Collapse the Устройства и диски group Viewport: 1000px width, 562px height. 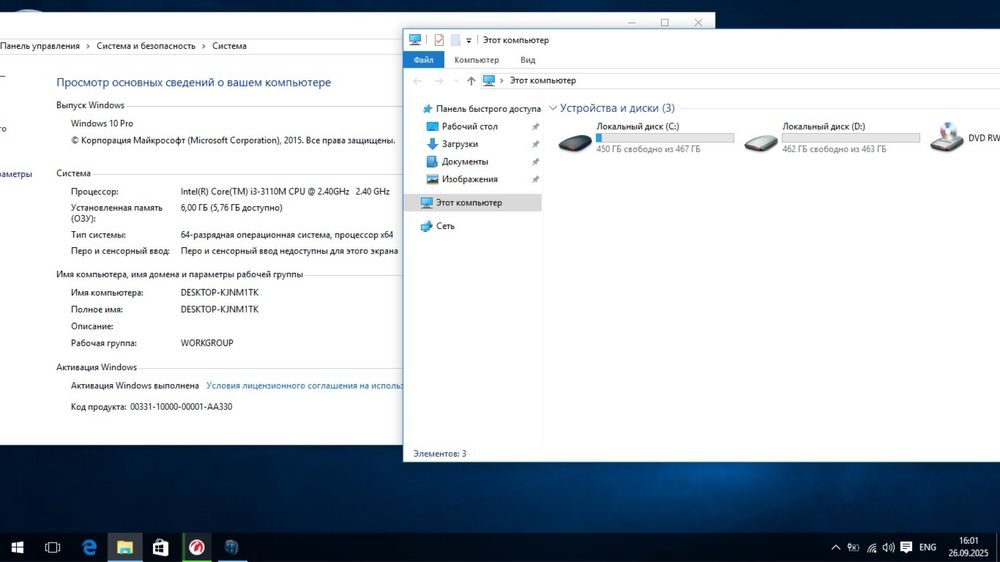click(x=553, y=108)
